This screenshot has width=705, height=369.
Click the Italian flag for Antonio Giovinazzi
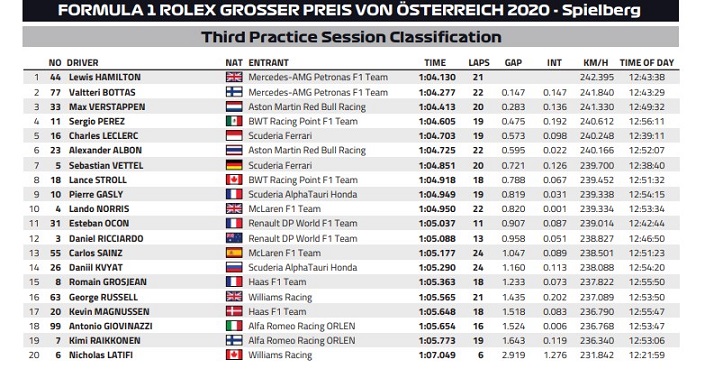point(234,326)
